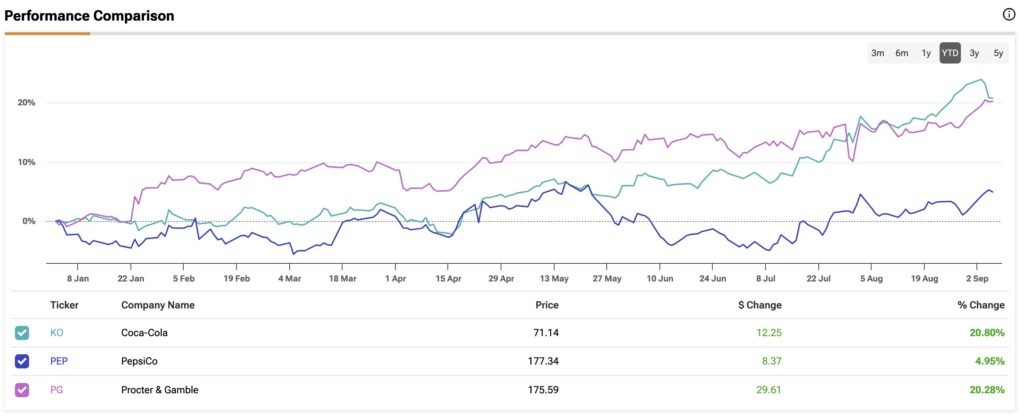Uncheck the PepsiCo PEP checkbox
Viewport: 1024px width, 416px height.
click(22, 361)
